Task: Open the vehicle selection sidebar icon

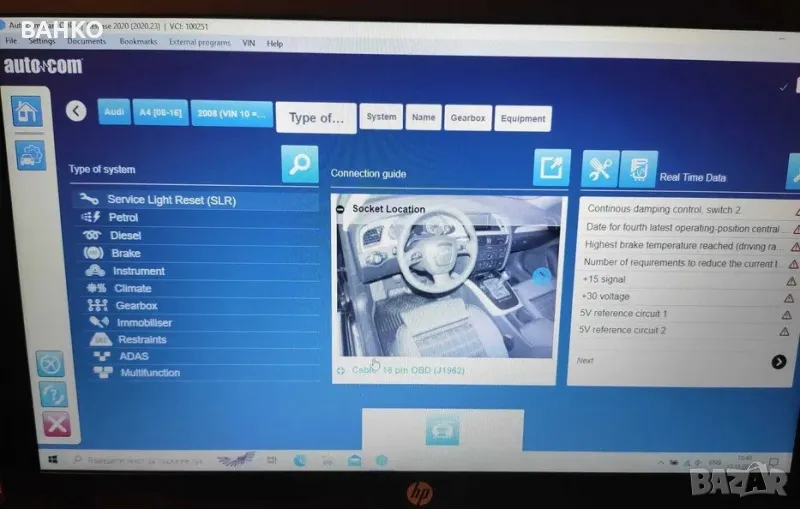Action: point(30,156)
